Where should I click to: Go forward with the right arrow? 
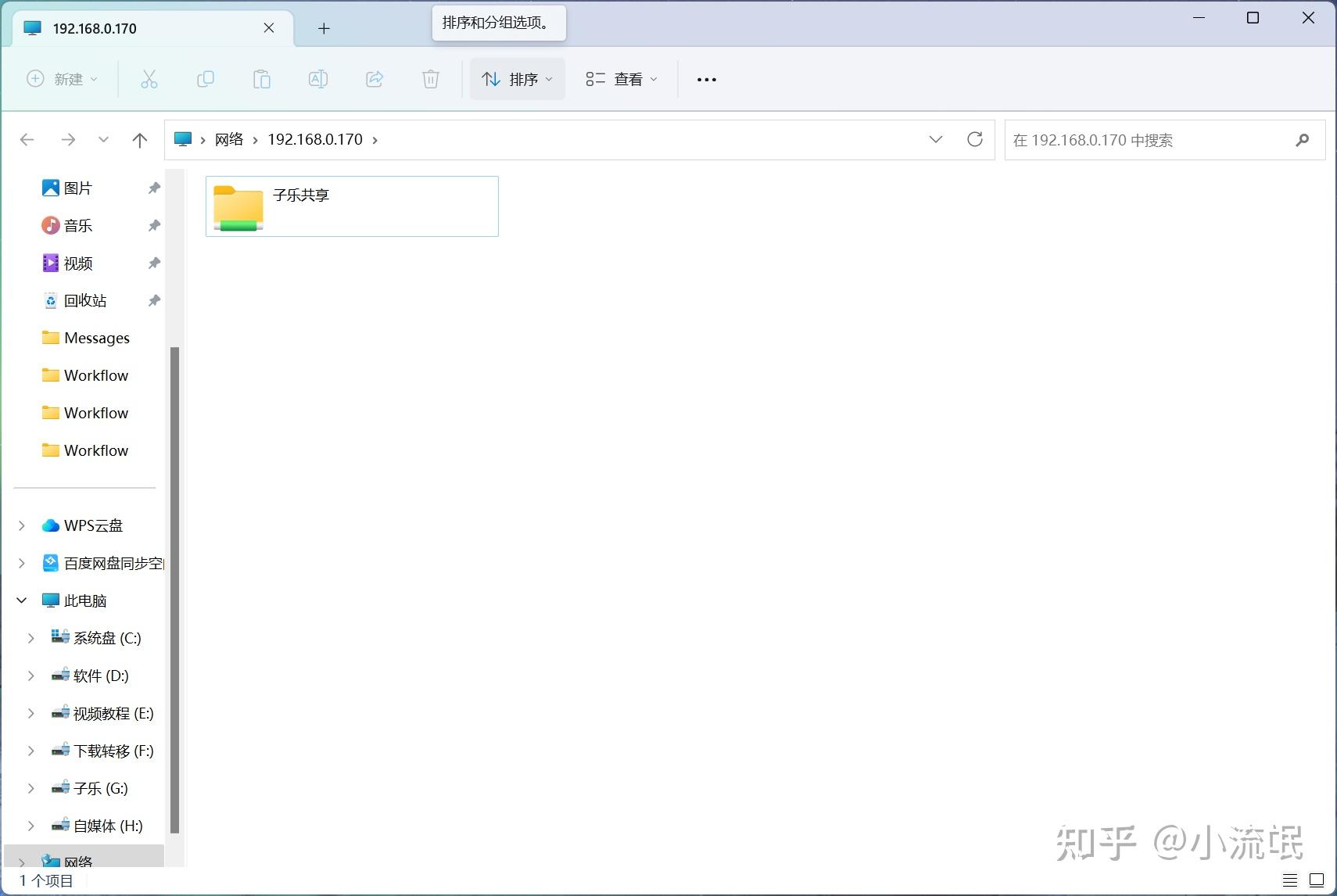coord(68,140)
